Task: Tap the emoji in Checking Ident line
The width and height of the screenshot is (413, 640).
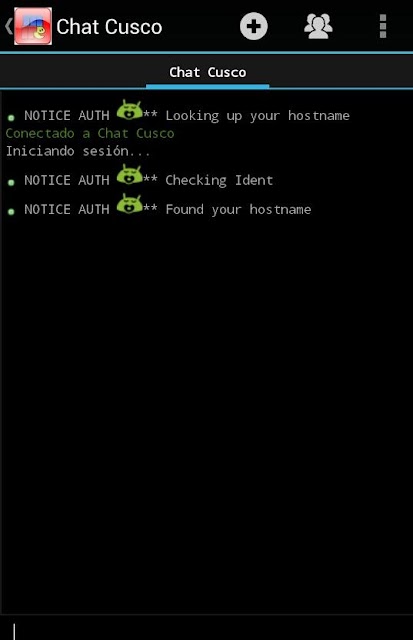Action: click(129, 174)
